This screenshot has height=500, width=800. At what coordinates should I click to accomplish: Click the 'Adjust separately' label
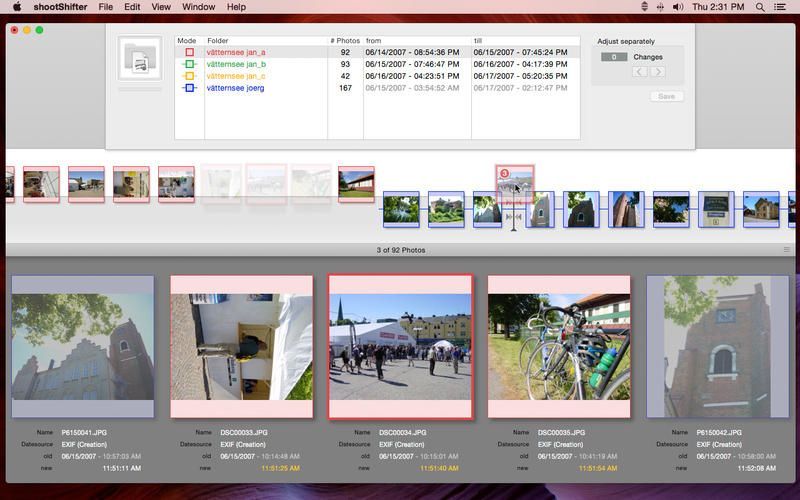(626, 41)
